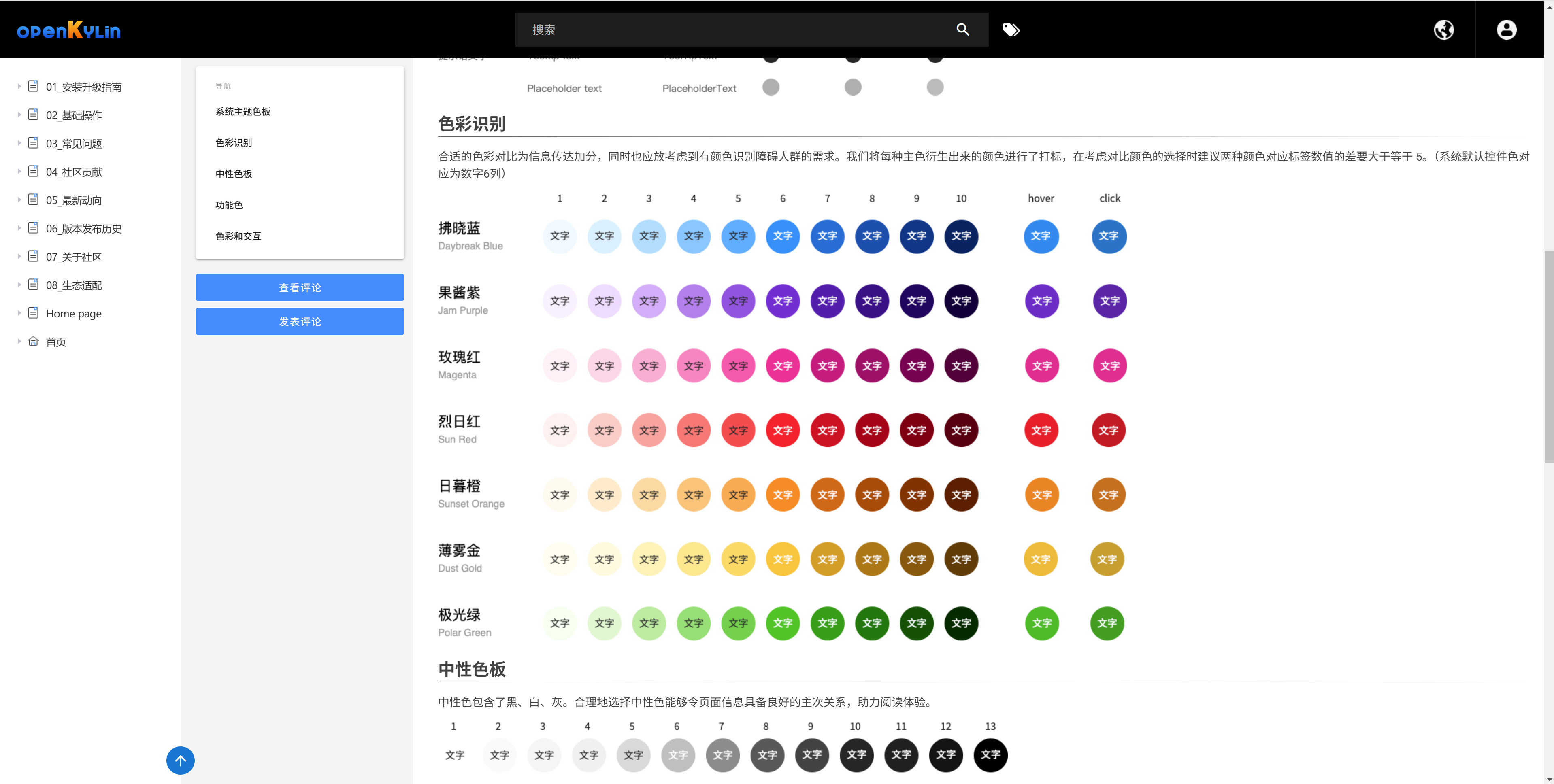Viewport: 1554px width, 784px height.
Task: Expand the 01_安装升级指南 tree arrow
Action: click(x=19, y=86)
